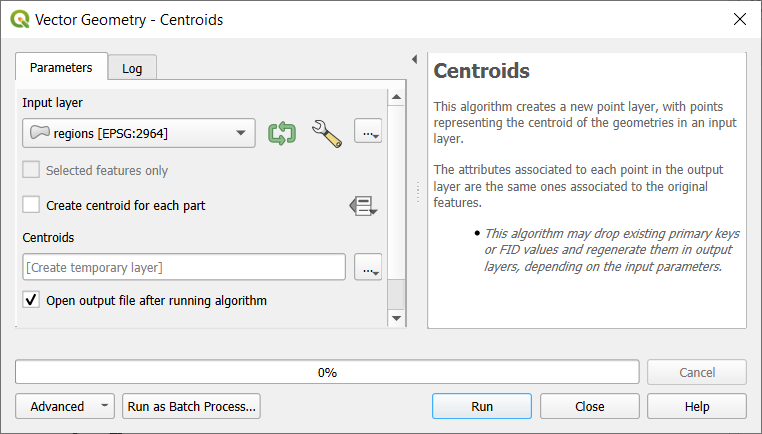
Task: Switch to the Parameters tab
Action: point(61,68)
